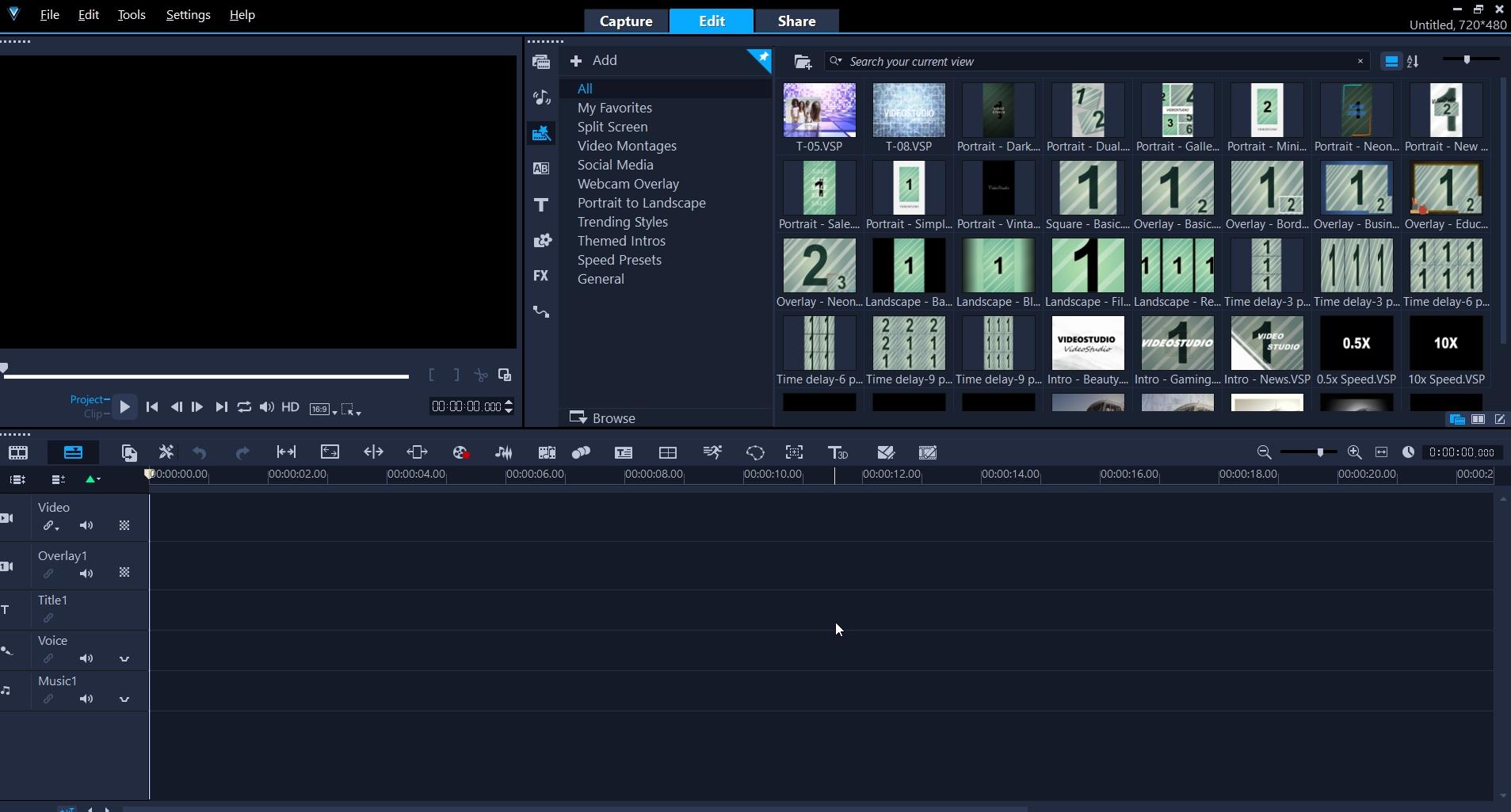The image size is (1511, 812).
Task: Toggle Repeat playback in the preview panel
Action: pos(244,407)
